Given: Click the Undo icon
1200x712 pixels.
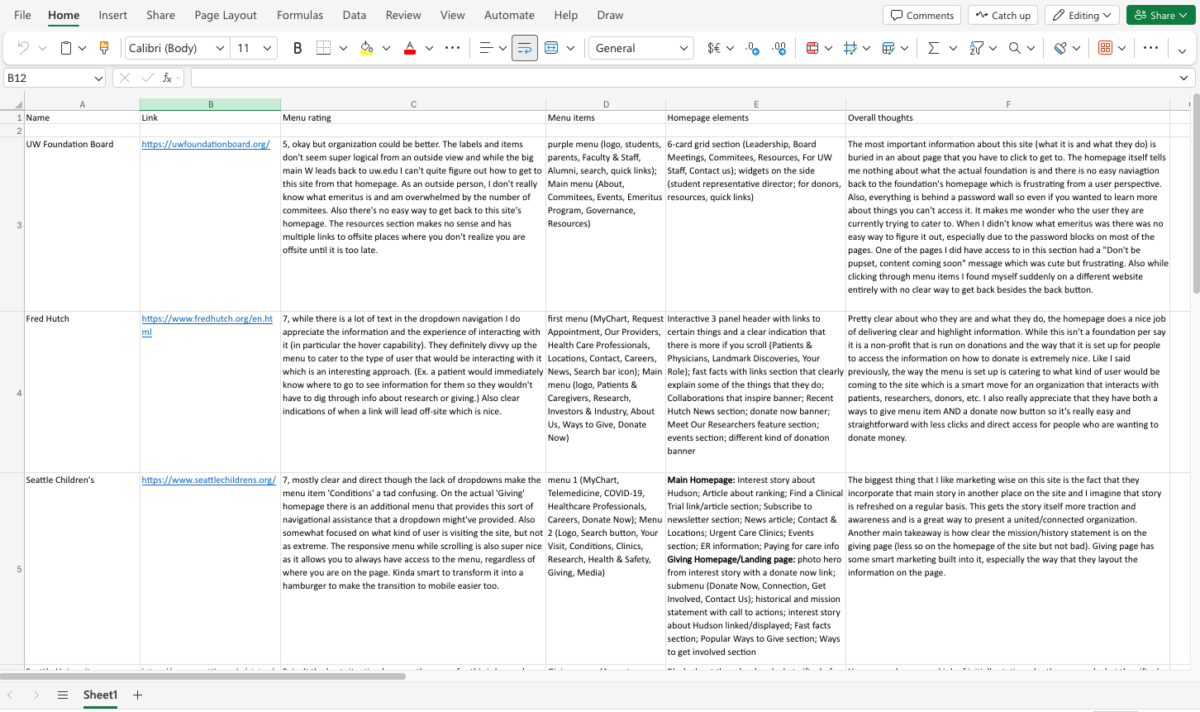Looking at the screenshot, I should (23, 48).
